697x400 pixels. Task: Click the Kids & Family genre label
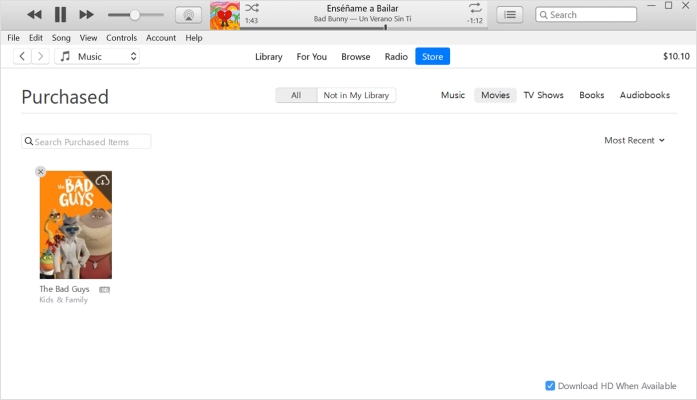[x=64, y=300]
